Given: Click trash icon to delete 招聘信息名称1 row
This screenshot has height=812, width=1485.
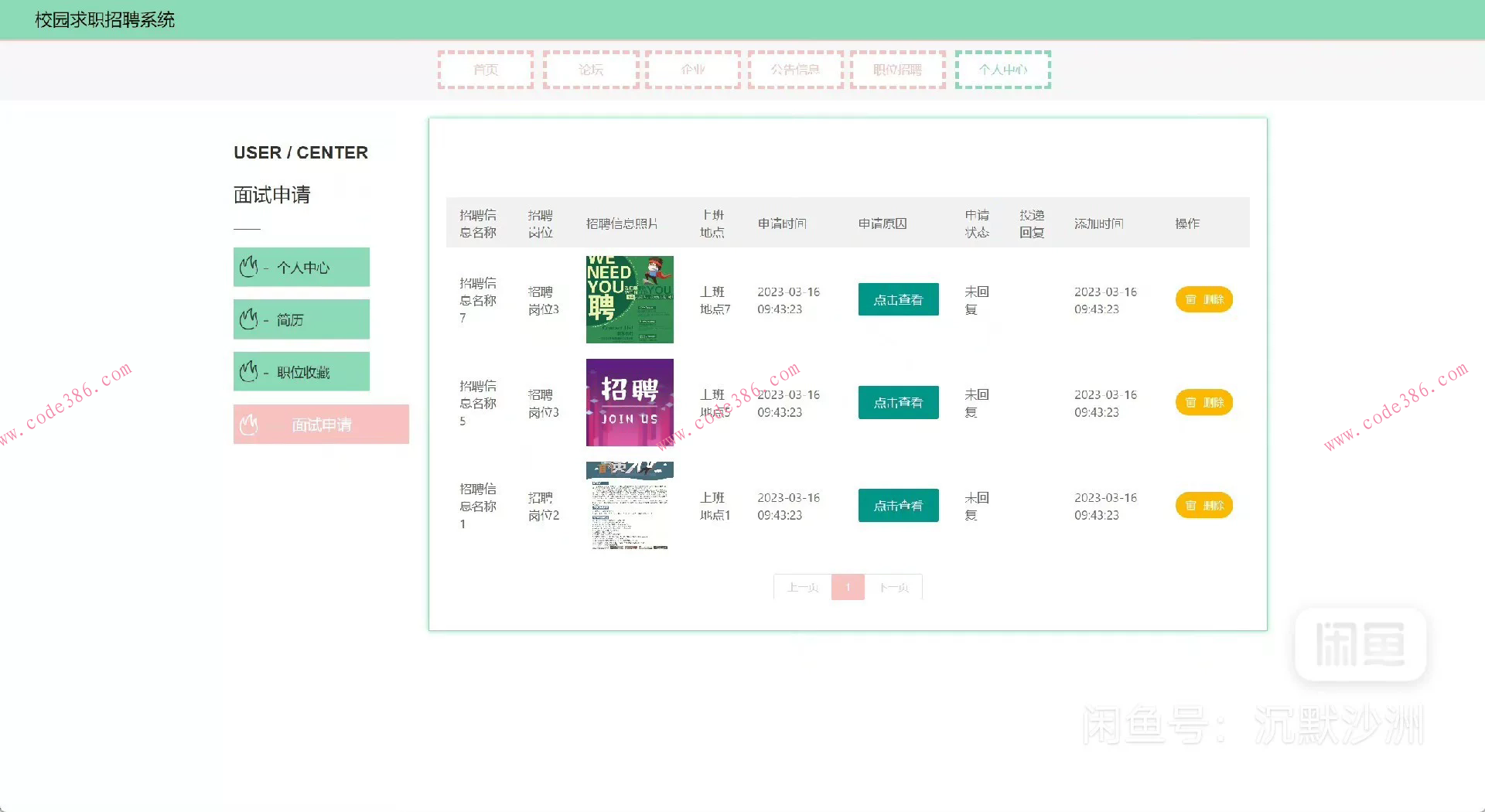Looking at the screenshot, I should [1191, 505].
